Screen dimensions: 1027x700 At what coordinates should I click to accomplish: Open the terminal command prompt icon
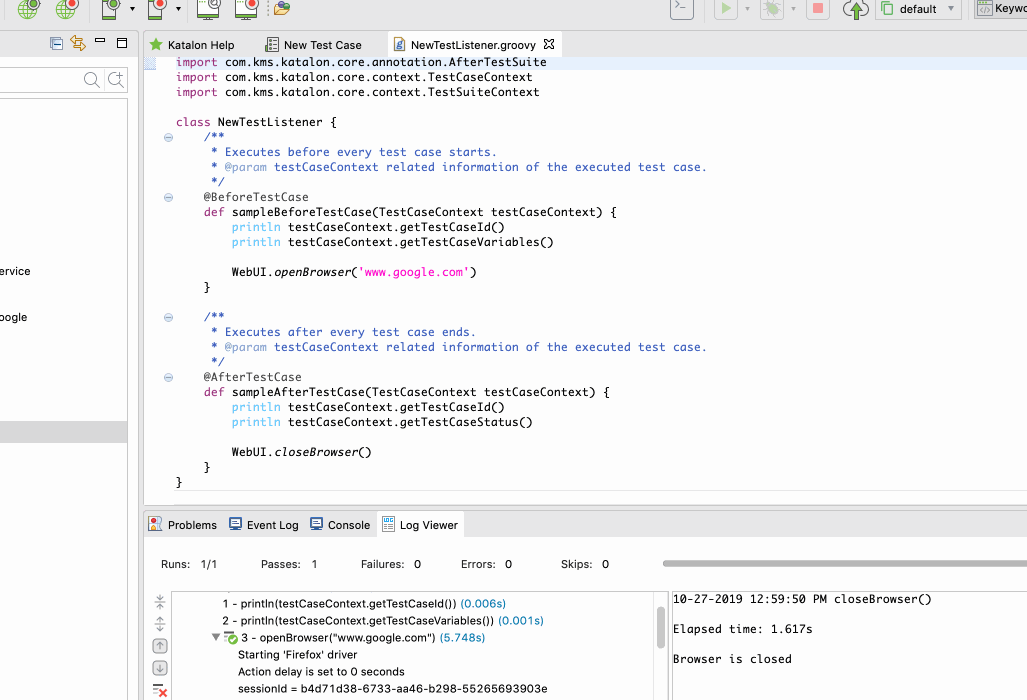tap(681, 9)
